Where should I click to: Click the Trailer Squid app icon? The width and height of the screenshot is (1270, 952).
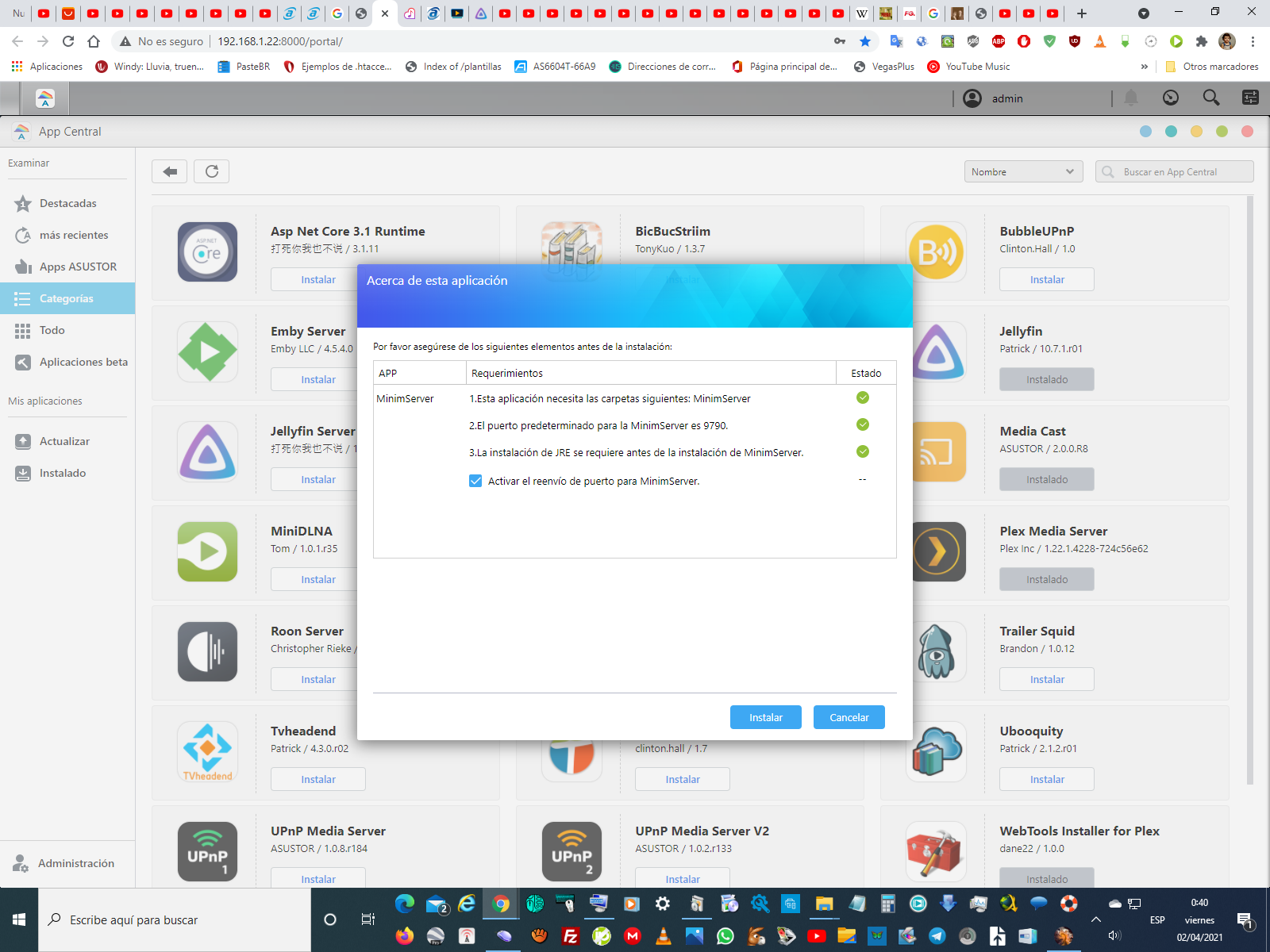(937, 651)
